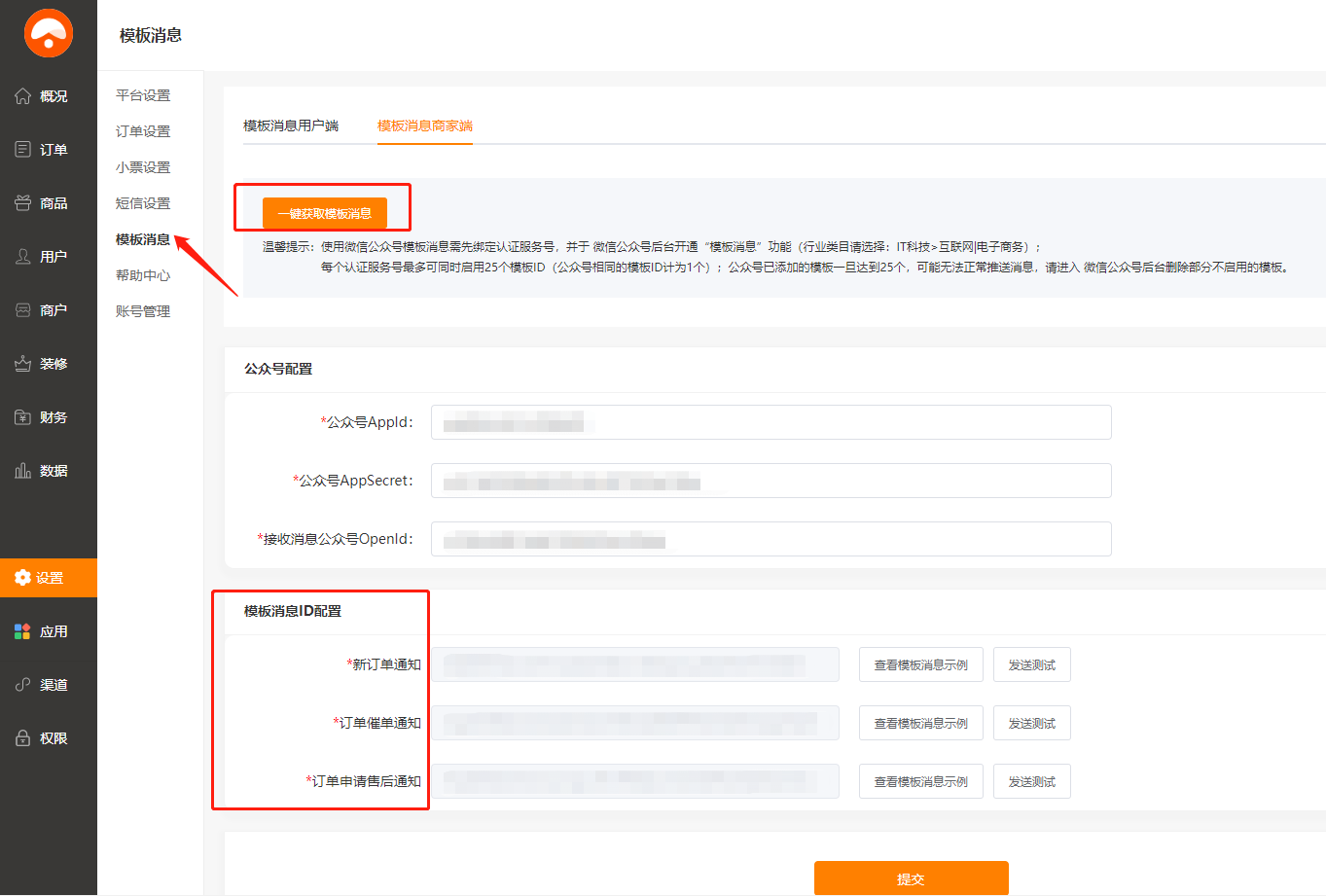
Task: Open the 订单 orders icon in sidebar
Action: (x=23, y=150)
